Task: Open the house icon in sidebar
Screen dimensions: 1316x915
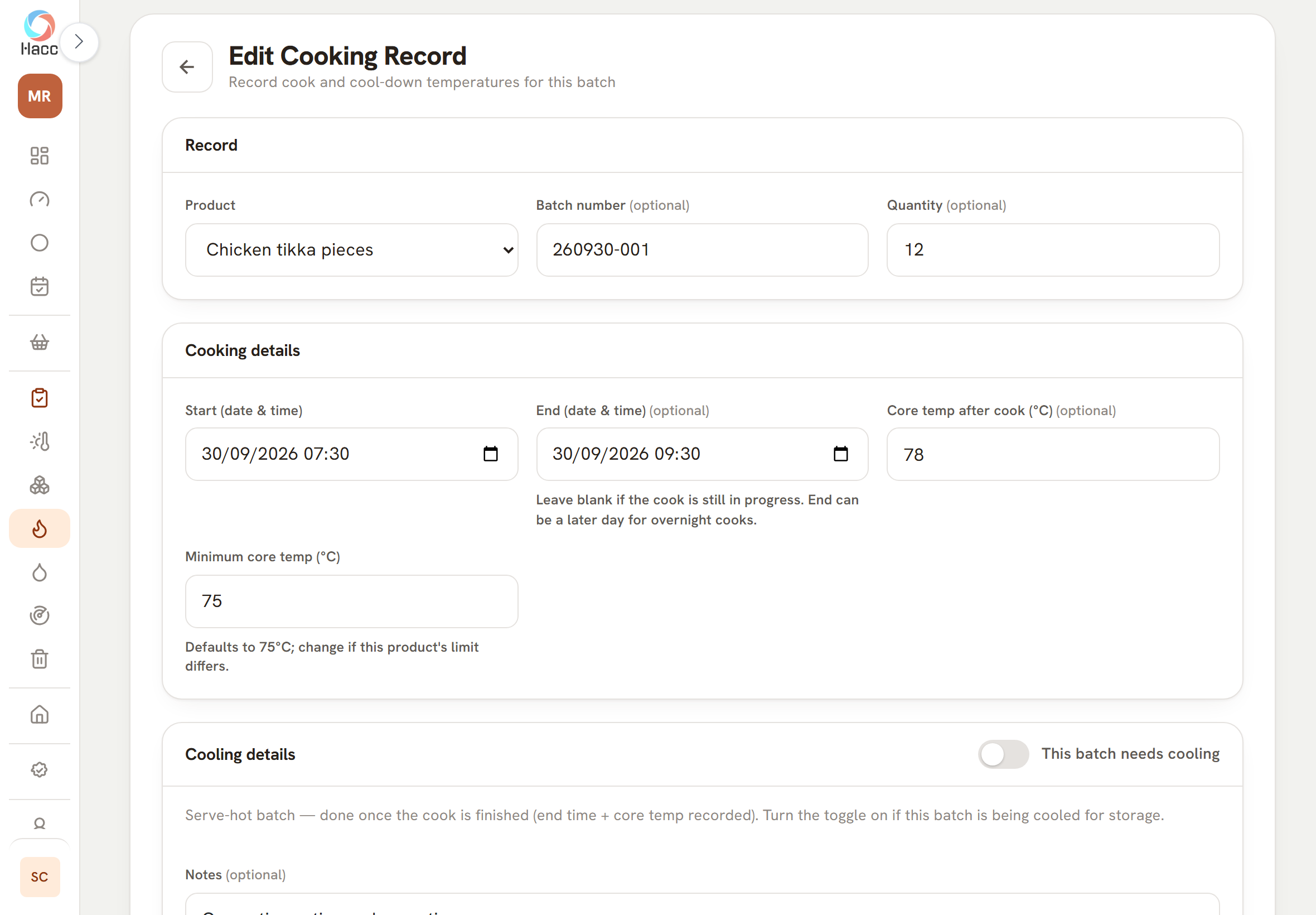Action: coord(40,715)
